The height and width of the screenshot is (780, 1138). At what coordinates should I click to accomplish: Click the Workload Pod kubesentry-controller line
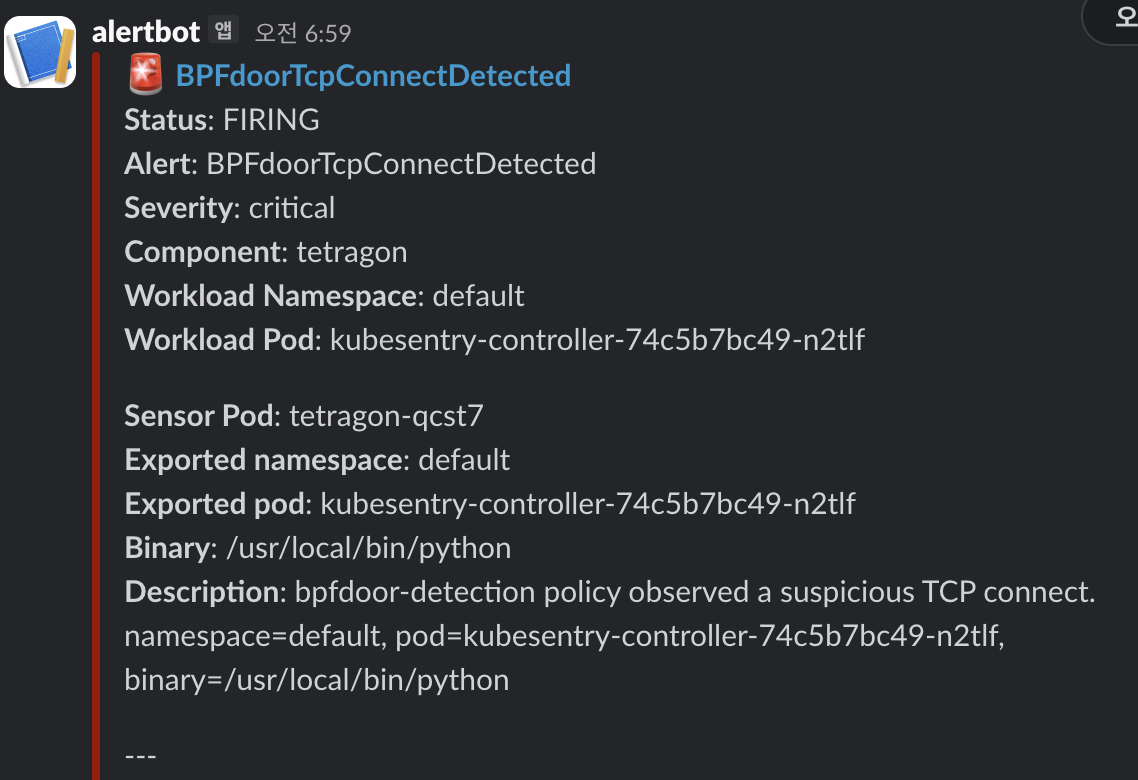point(494,340)
